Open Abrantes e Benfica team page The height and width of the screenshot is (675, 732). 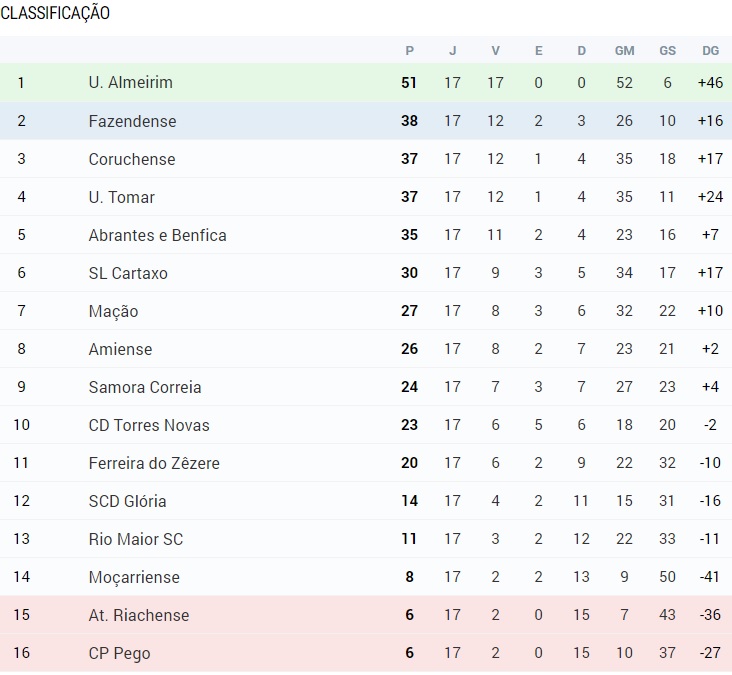point(157,235)
